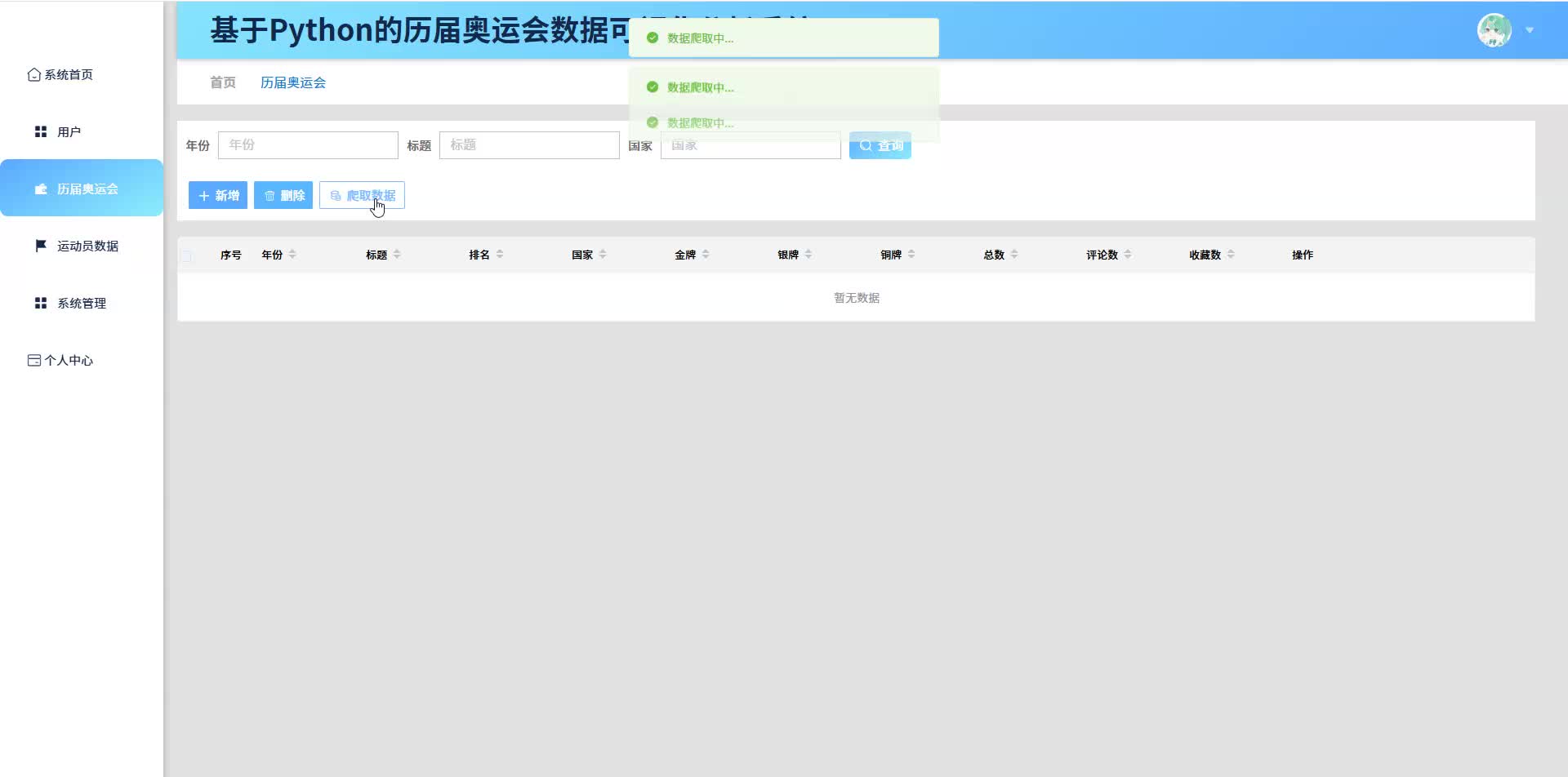
Task: Click the user avatar in the header
Action: tap(1494, 30)
